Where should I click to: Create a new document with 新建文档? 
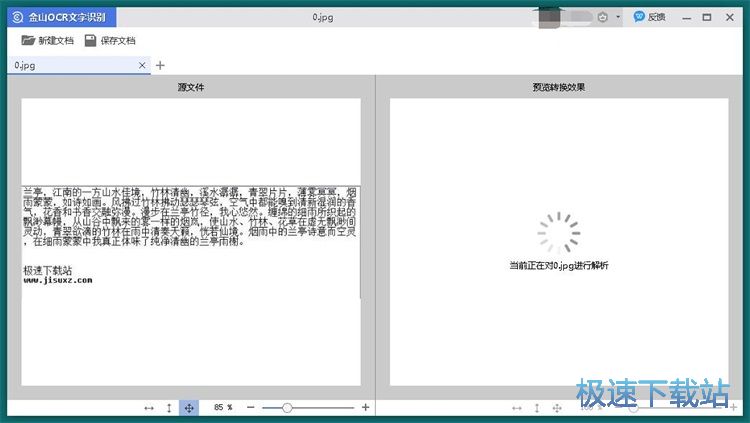click(47, 41)
